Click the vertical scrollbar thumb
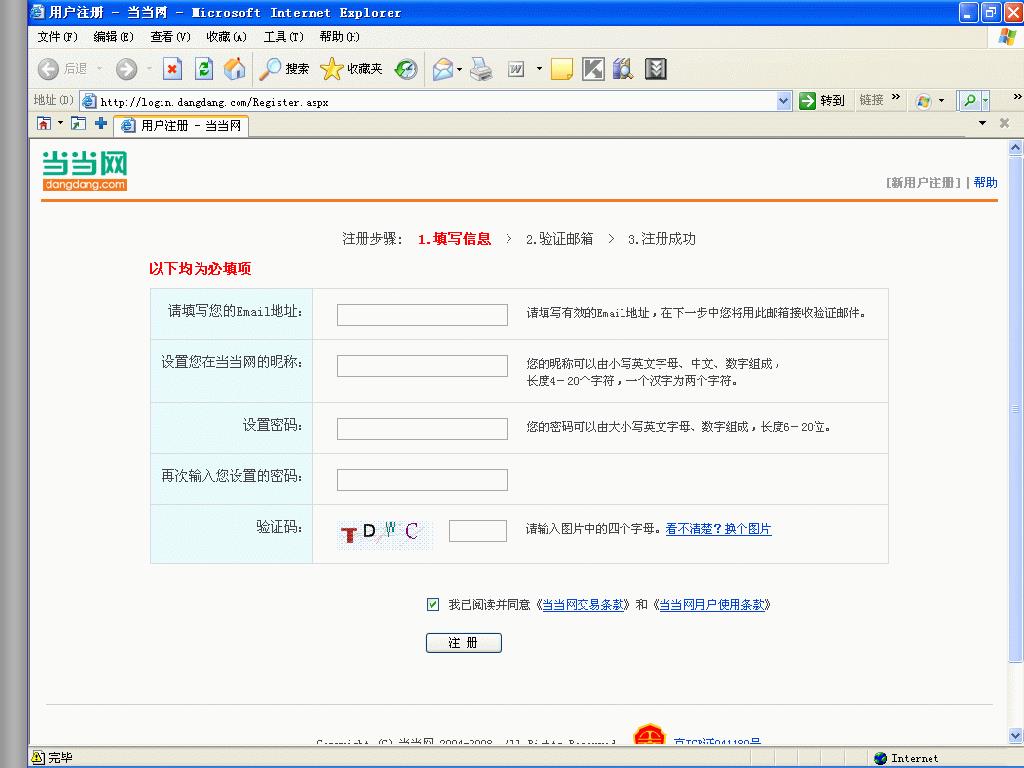The image size is (1024, 768). point(1016,408)
